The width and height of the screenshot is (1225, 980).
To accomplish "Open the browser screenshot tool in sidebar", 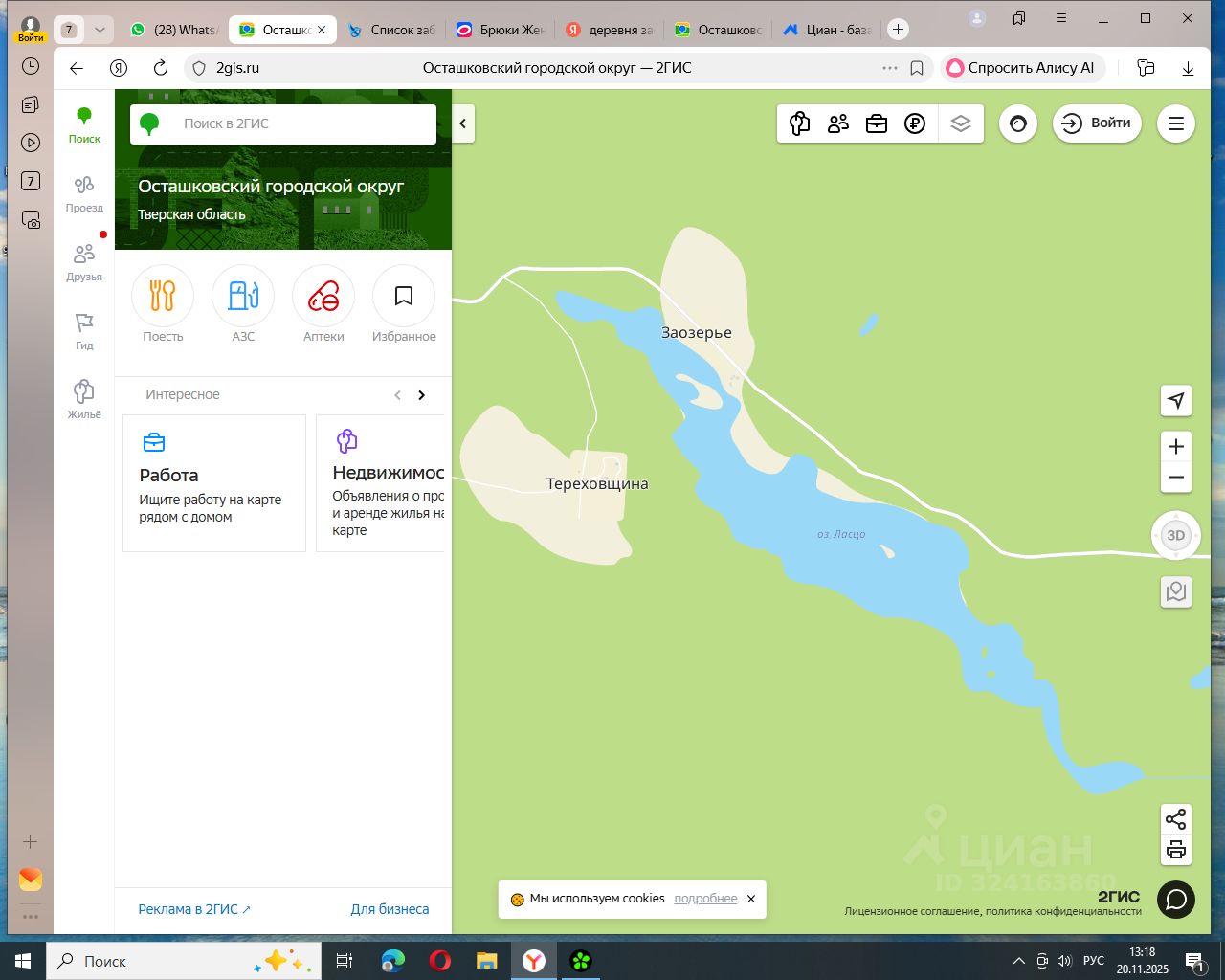I will pos(31,220).
